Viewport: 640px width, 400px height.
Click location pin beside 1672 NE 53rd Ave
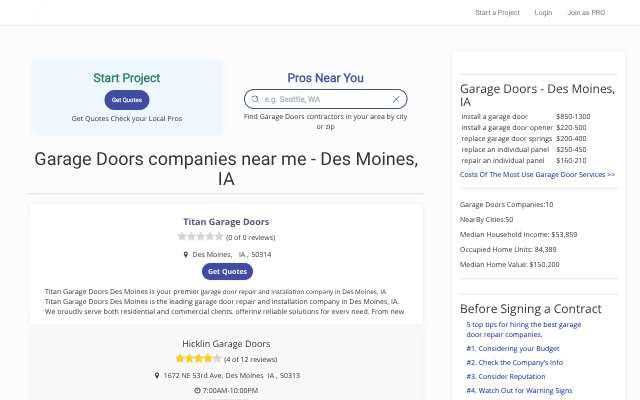157,376
